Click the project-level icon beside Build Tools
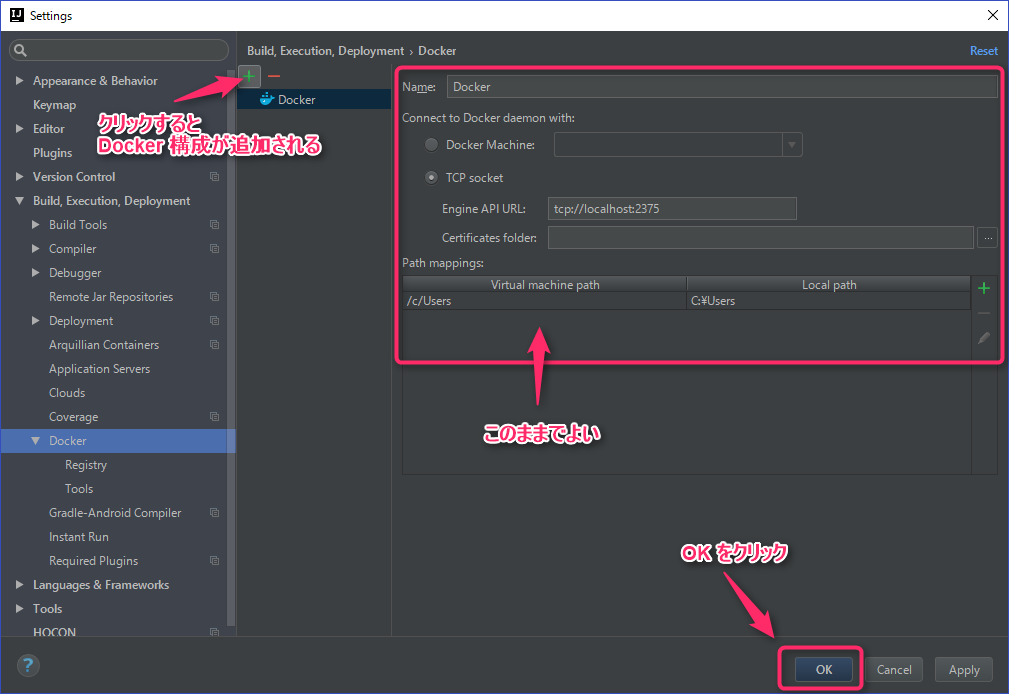The height and width of the screenshot is (694, 1009). click(214, 225)
